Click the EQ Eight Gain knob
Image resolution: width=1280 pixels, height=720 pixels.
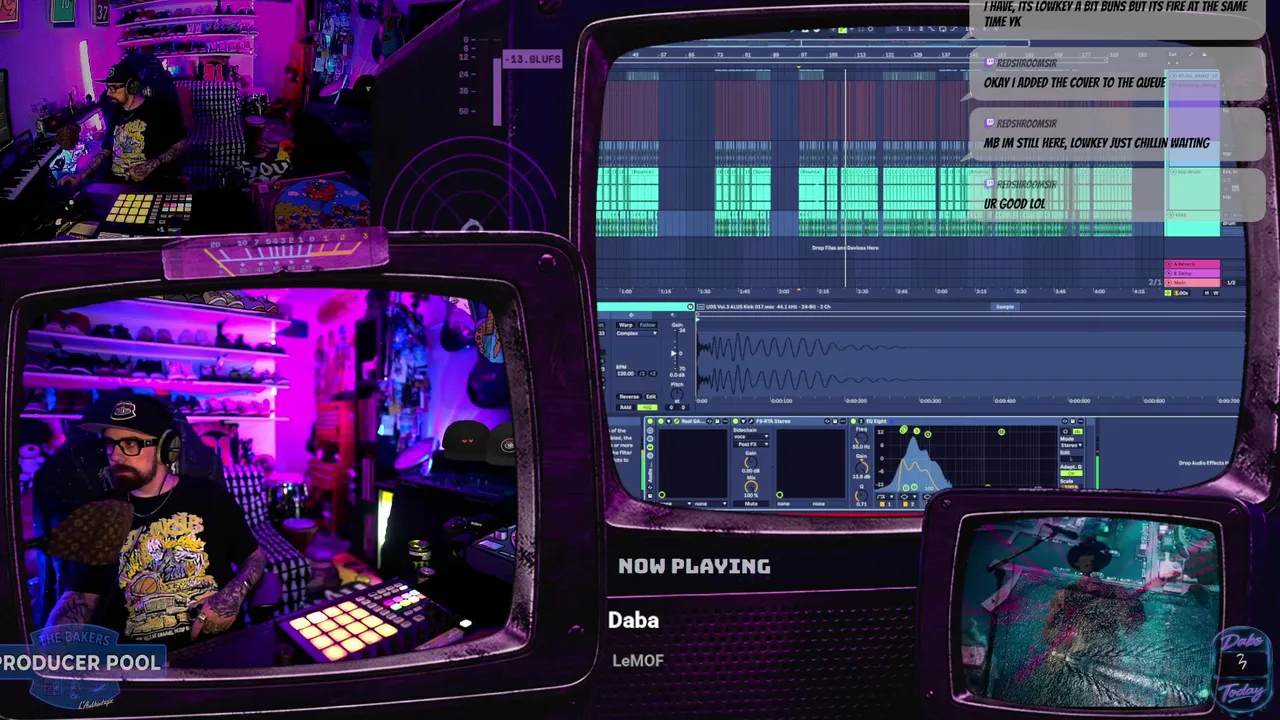(x=862, y=468)
